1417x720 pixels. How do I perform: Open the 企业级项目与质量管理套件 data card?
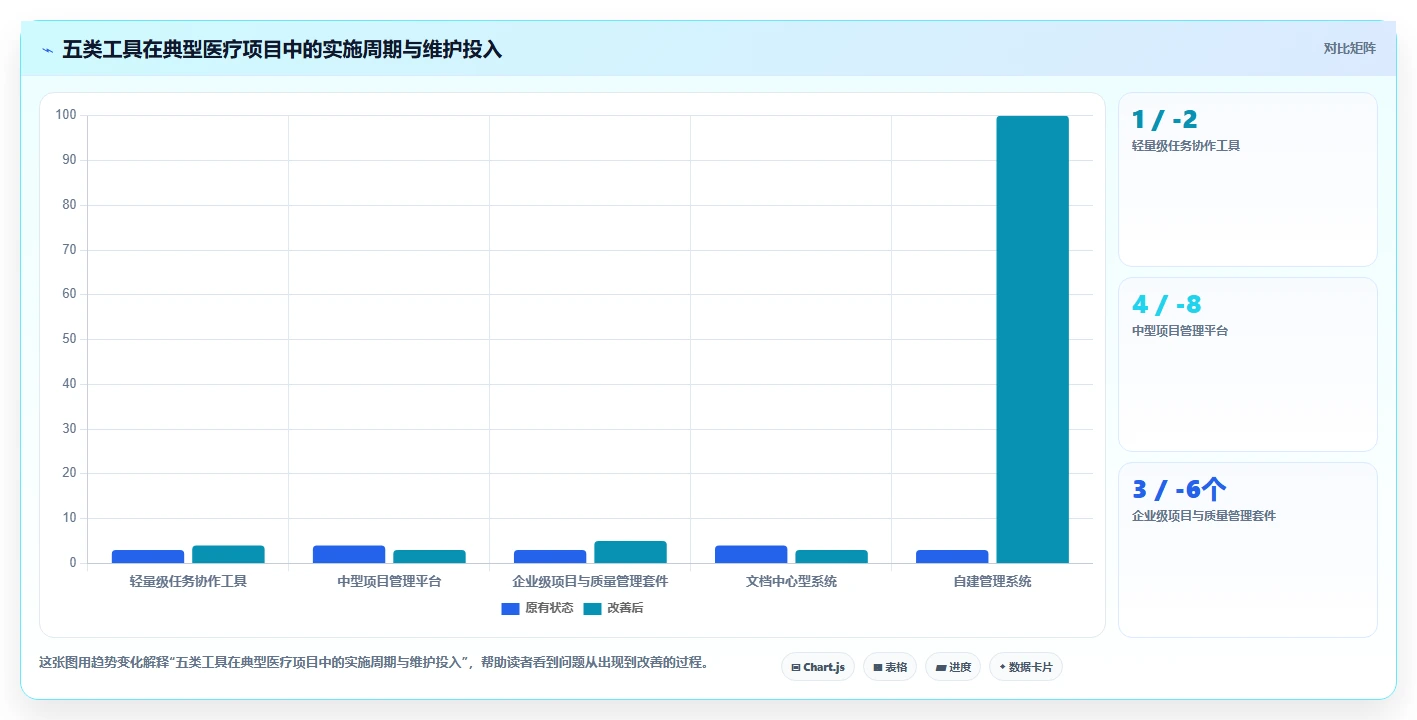(1248, 550)
